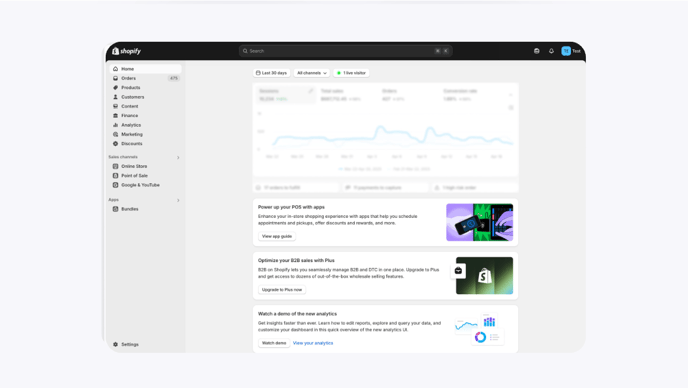Screen dimensions: 688x388
Task: Click the Shopify logo in header
Action: tap(126, 51)
